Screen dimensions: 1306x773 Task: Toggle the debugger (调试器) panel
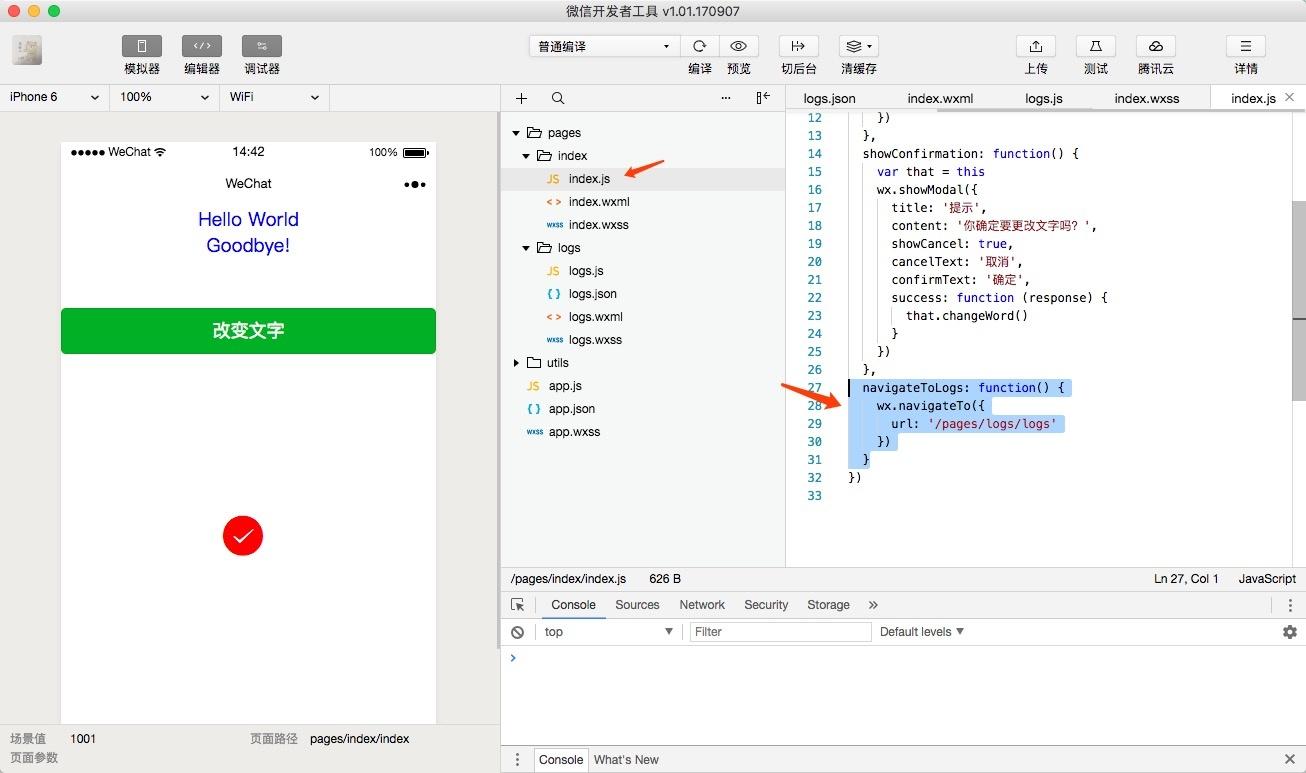(x=262, y=46)
